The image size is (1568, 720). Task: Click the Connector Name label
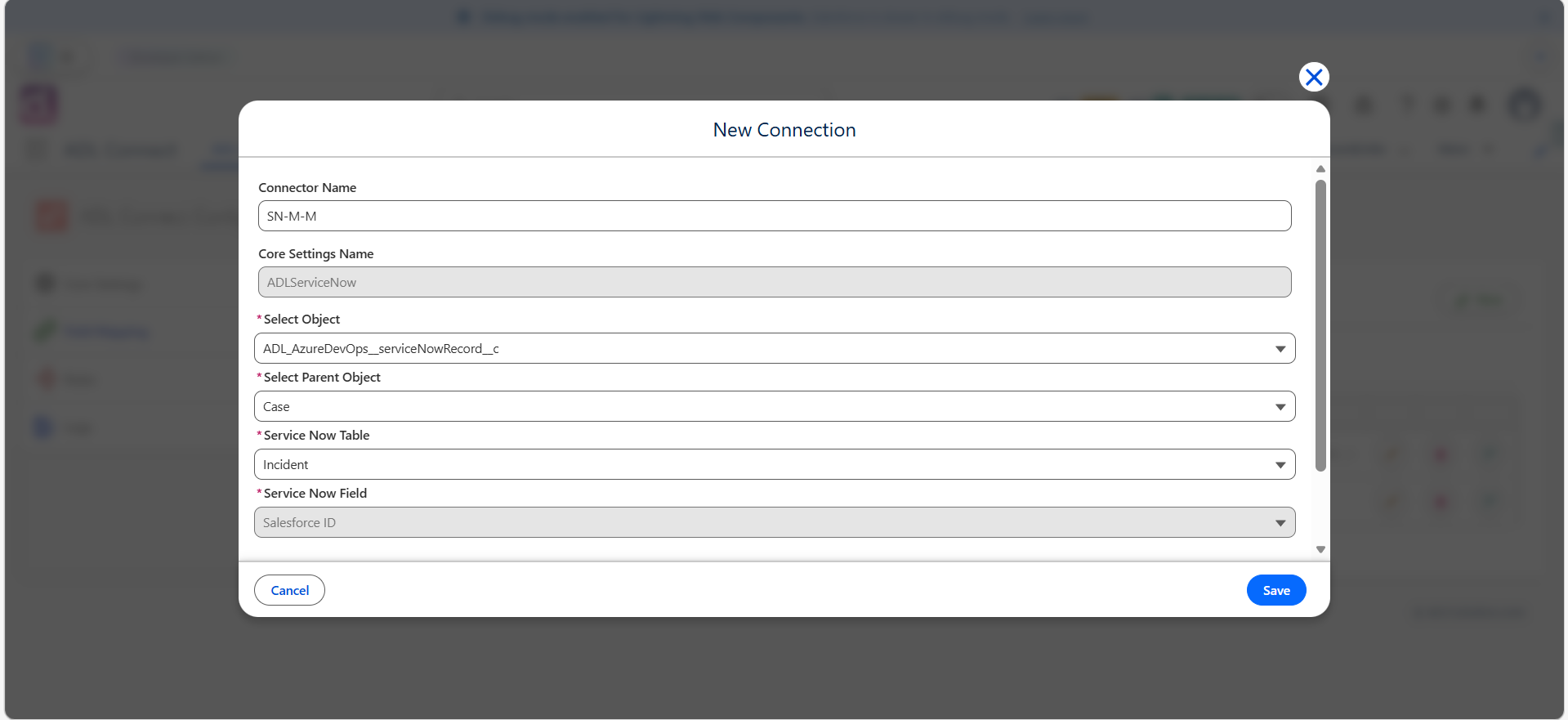[307, 187]
